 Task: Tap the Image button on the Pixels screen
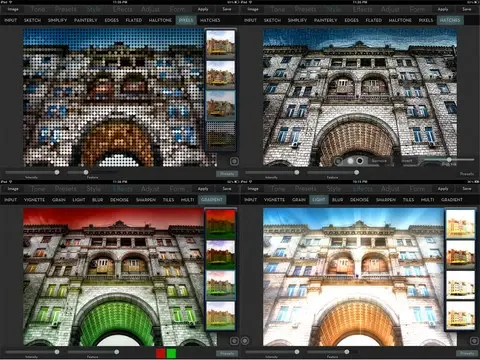click(13, 9)
